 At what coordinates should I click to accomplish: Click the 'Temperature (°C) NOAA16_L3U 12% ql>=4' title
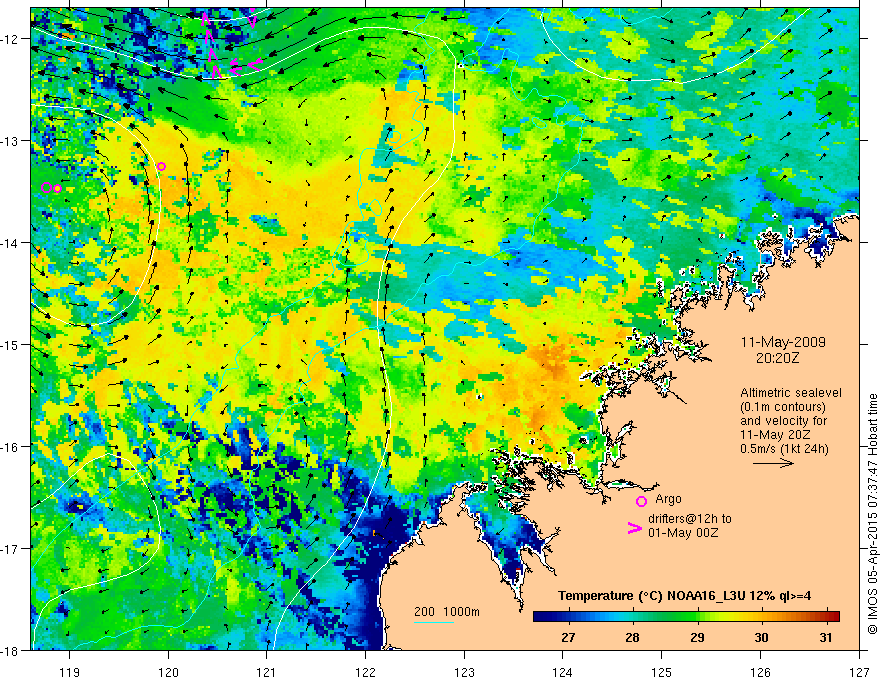pyautogui.click(x=684, y=596)
